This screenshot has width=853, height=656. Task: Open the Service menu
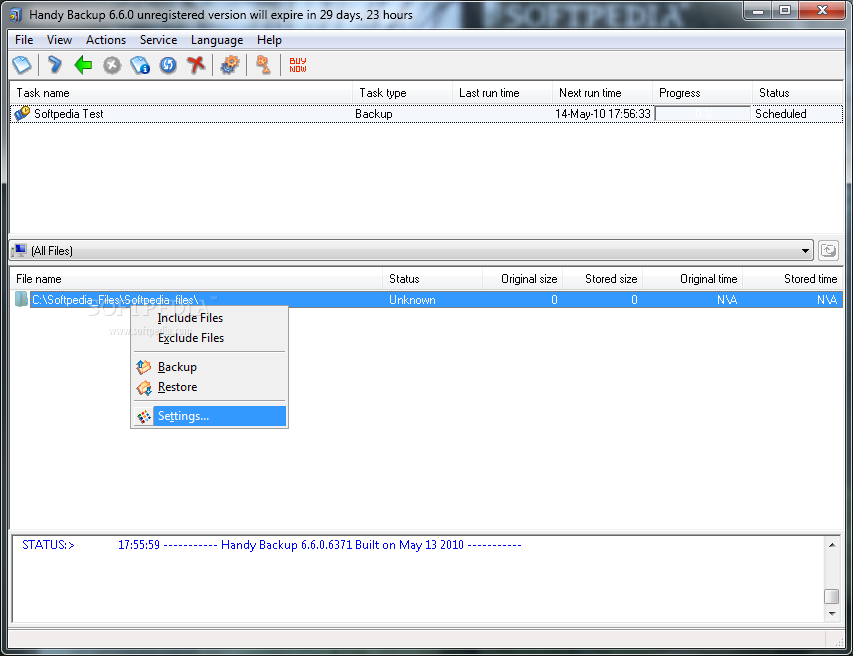pos(158,40)
